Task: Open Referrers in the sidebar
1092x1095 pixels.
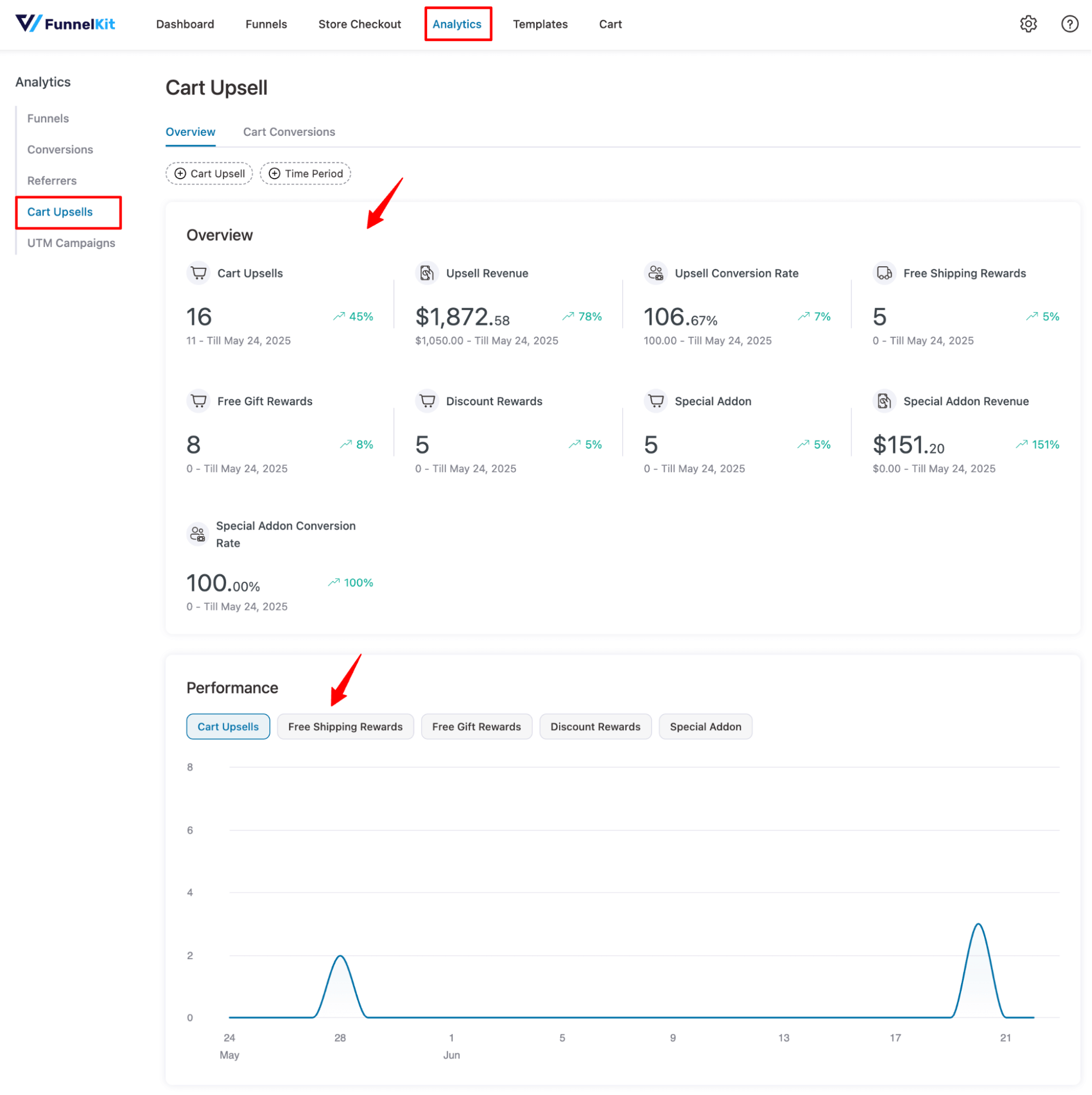Action: 52,181
